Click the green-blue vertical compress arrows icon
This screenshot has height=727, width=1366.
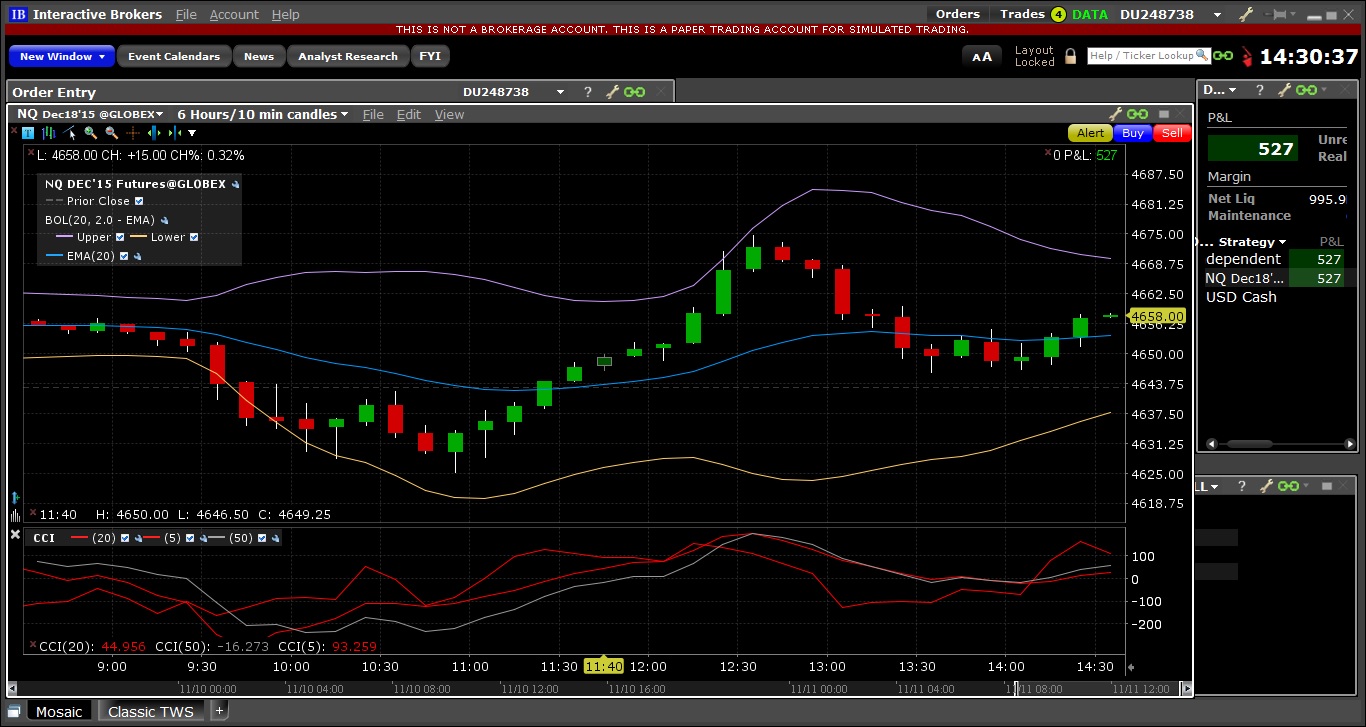[174, 133]
